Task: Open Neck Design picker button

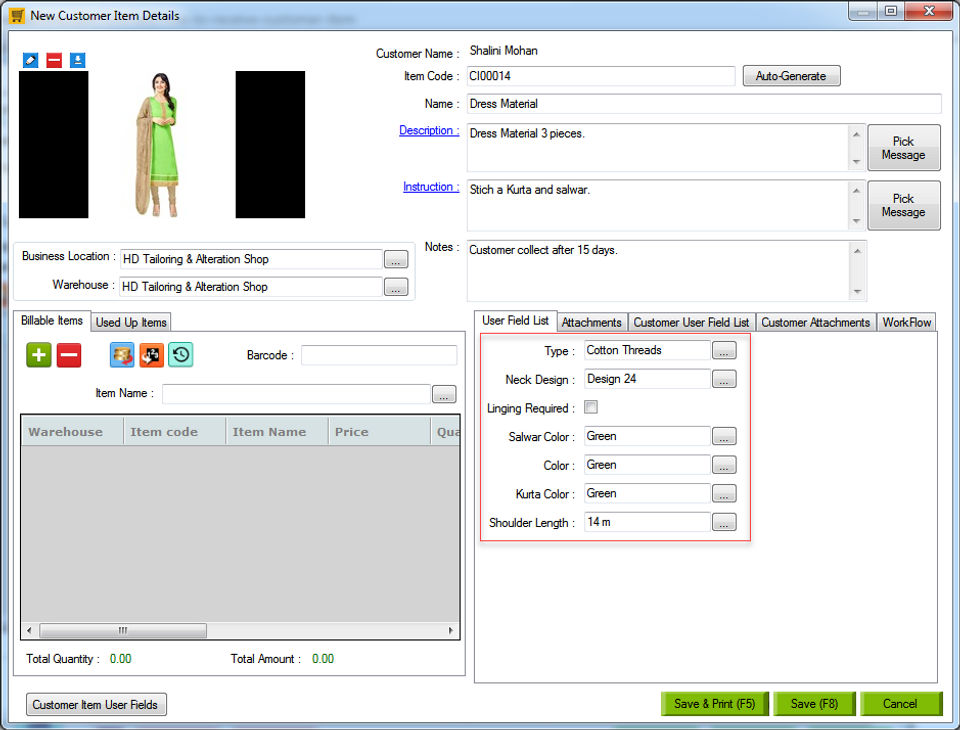Action: (724, 379)
